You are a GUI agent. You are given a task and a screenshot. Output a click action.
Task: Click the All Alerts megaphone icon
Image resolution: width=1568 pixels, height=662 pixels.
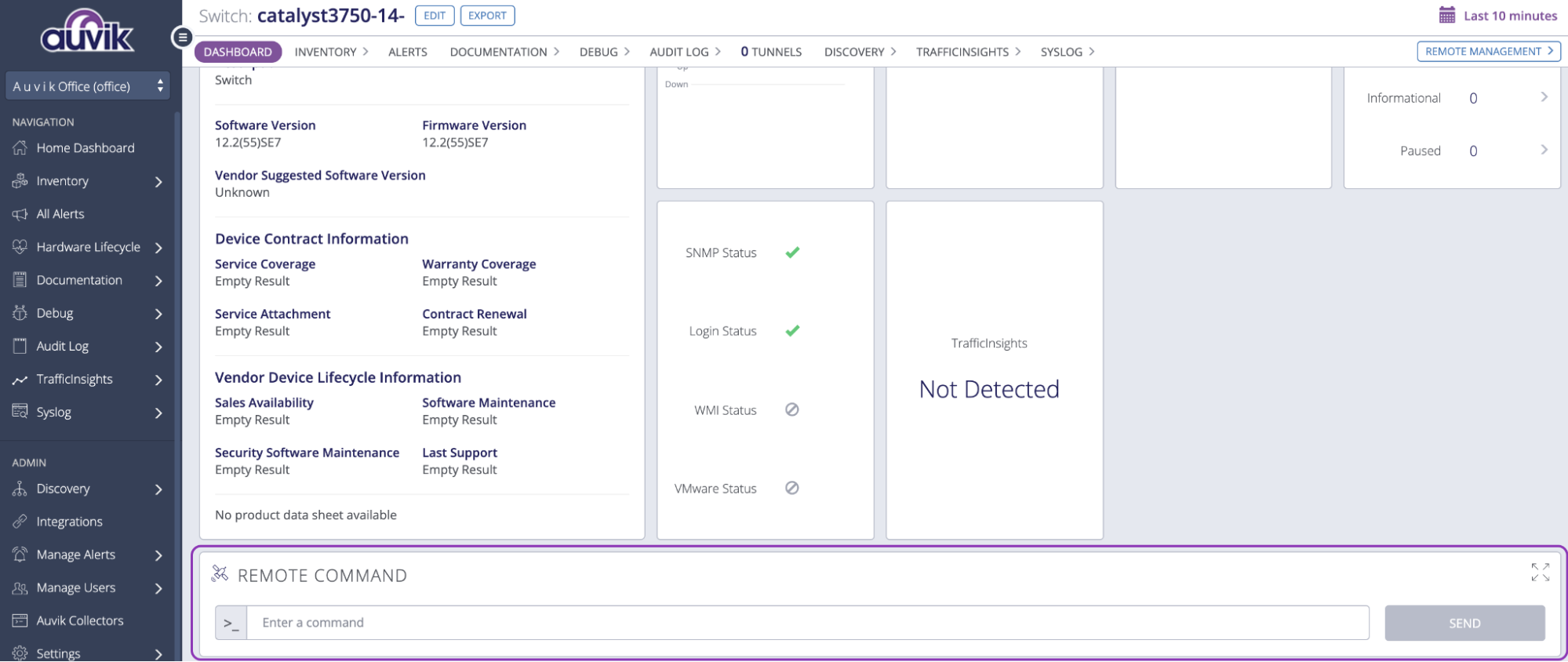click(x=20, y=213)
